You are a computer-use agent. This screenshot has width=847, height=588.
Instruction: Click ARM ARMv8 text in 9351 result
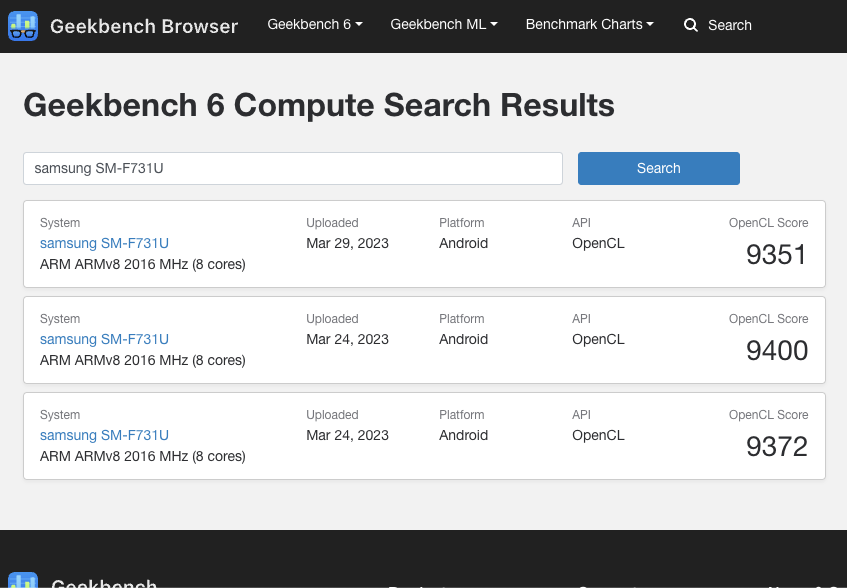(x=143, y=265)
